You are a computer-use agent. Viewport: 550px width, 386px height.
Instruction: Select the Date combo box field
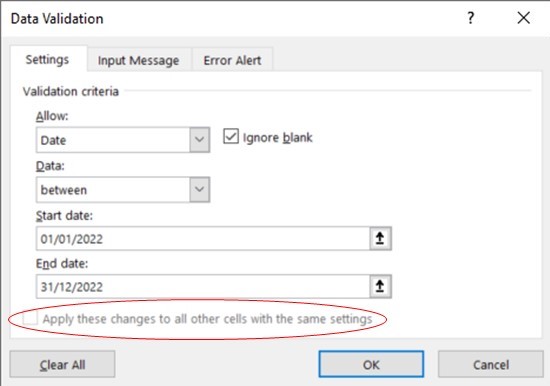pyautogui.click(x=123, y=140)
